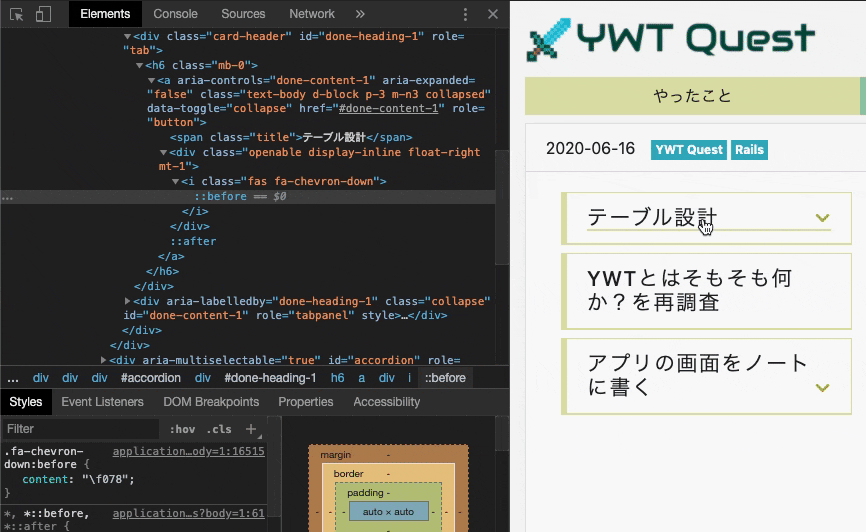Open the Console tab

click(x=175, y=14)
